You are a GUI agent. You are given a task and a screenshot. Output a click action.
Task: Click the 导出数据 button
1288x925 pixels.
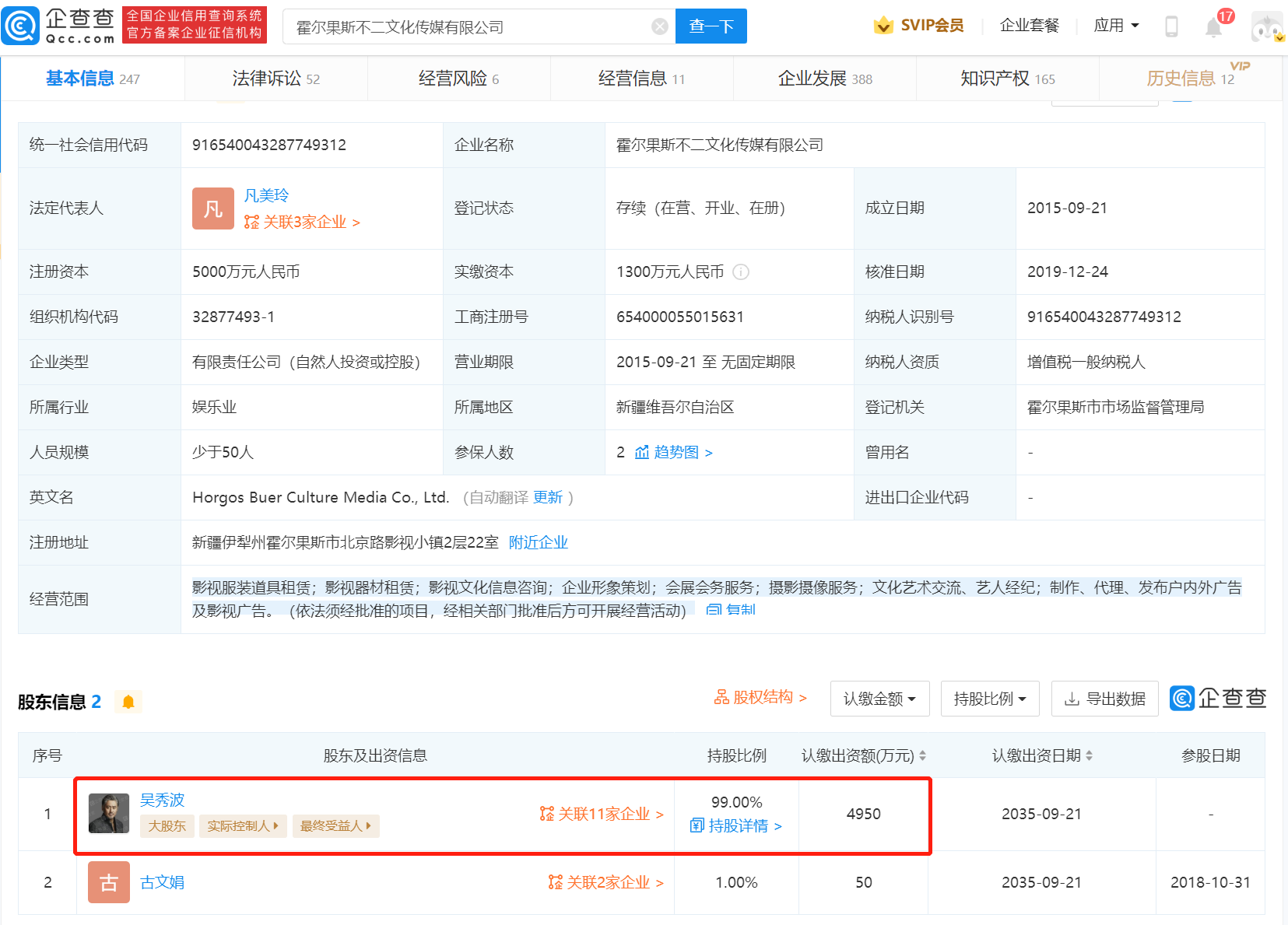click(1105, 699)
